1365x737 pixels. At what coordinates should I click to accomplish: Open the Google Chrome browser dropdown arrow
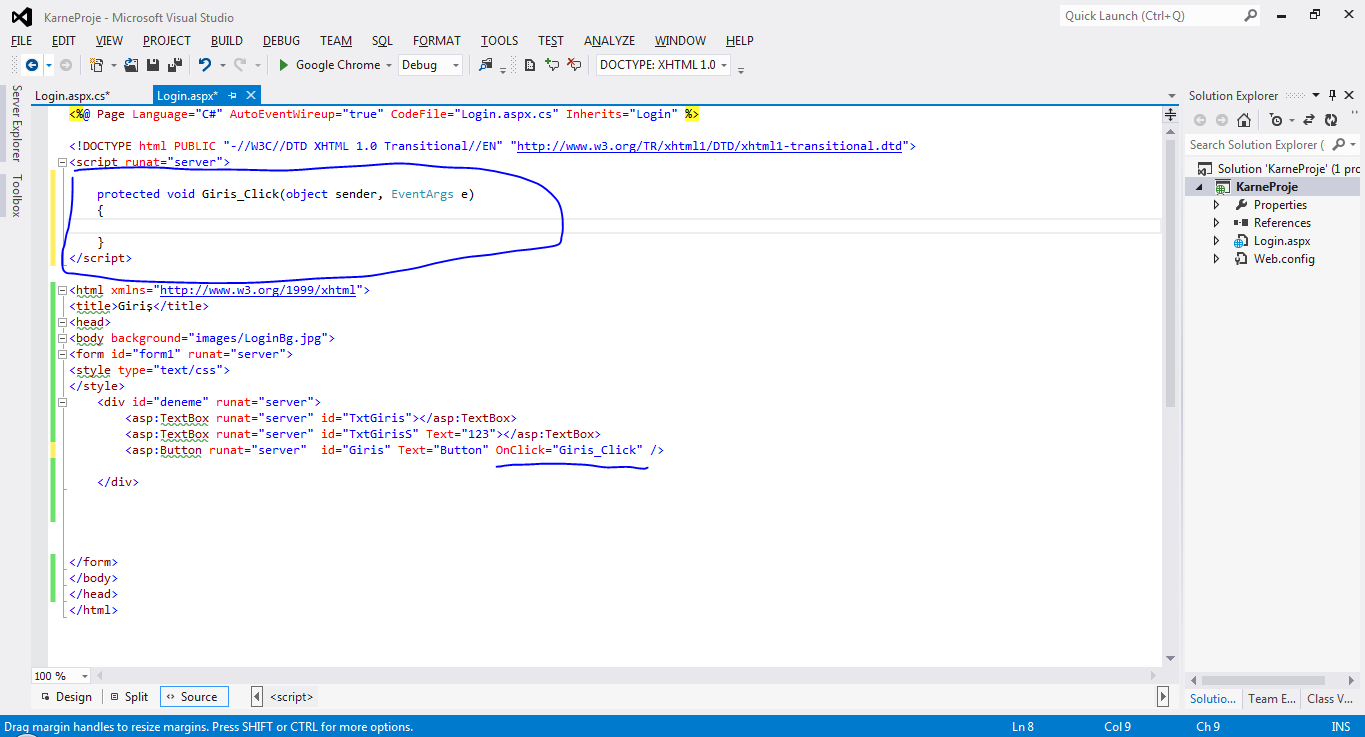[x=389, y=65]
